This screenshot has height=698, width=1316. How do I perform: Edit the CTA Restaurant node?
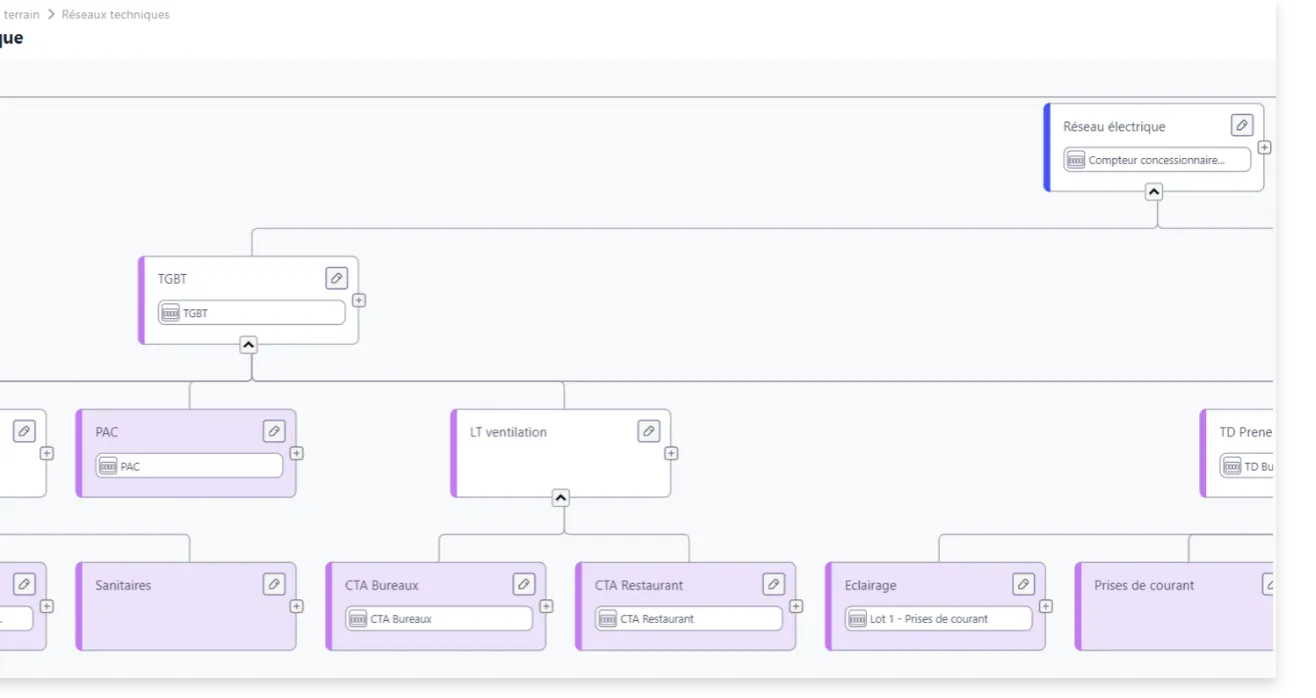773,584
